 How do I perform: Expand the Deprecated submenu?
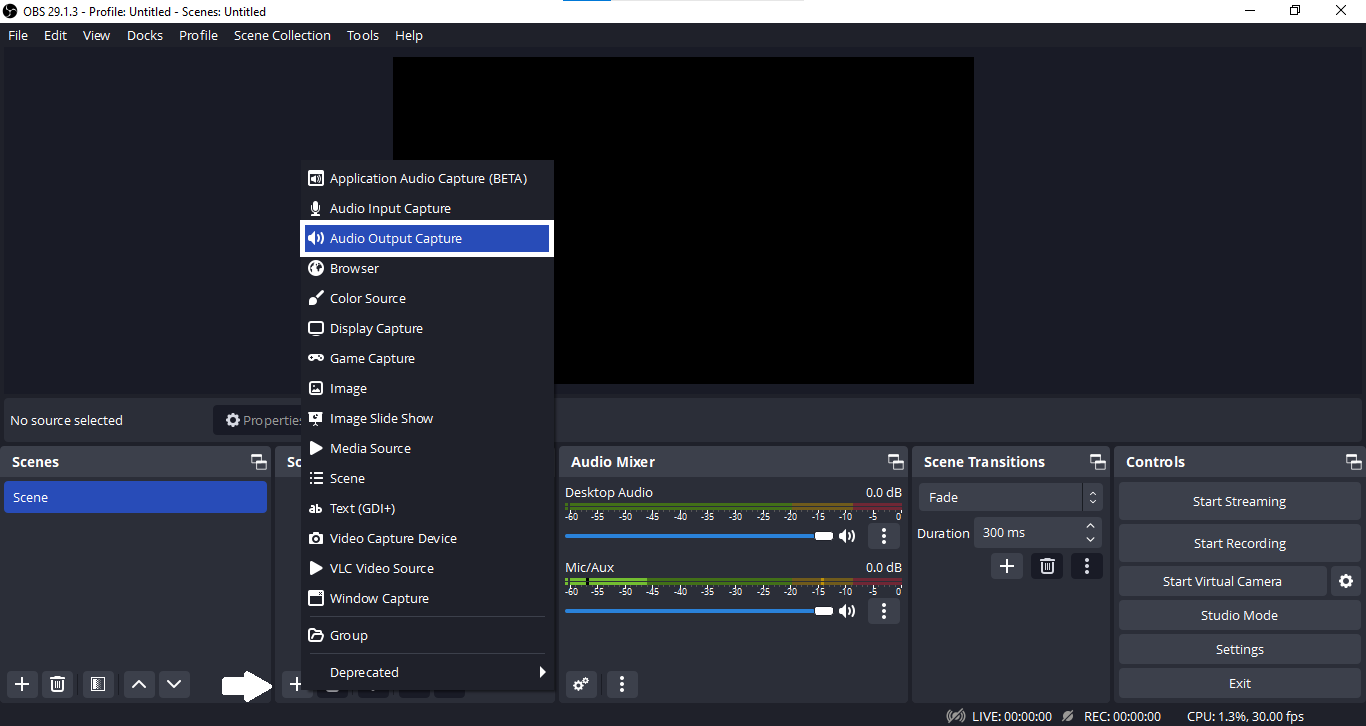(427, 672)
